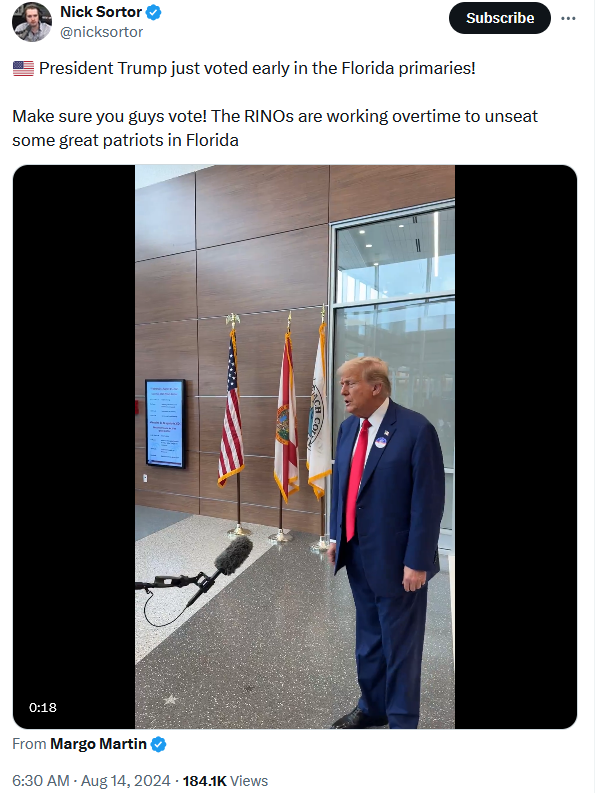The image size is (595, 793).
Task: View the 184.1K Views count details
Action: [225, 781]
